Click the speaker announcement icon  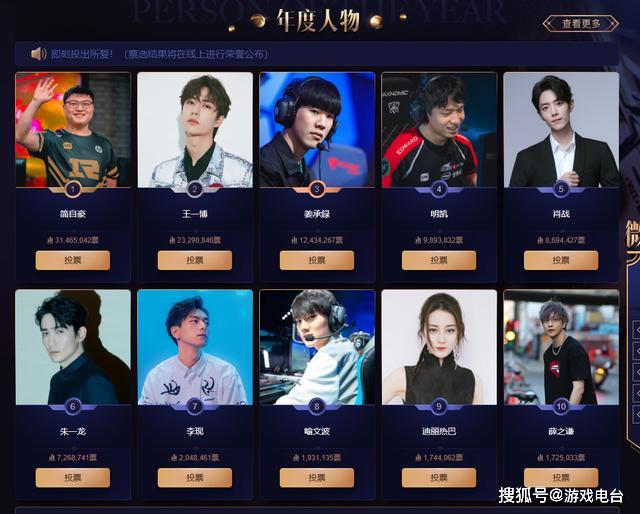point(39,54)
